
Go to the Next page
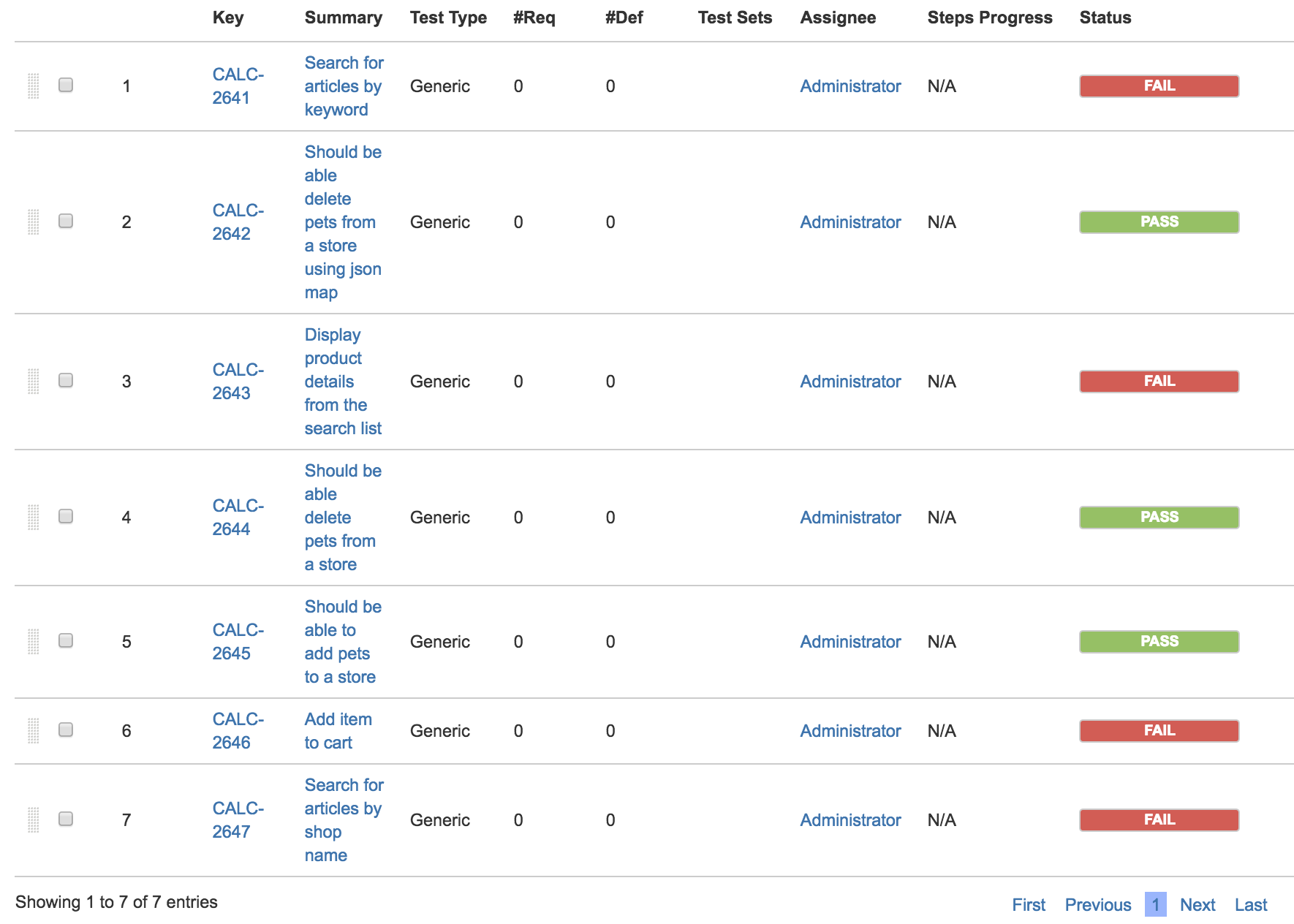click(1197, 905)
